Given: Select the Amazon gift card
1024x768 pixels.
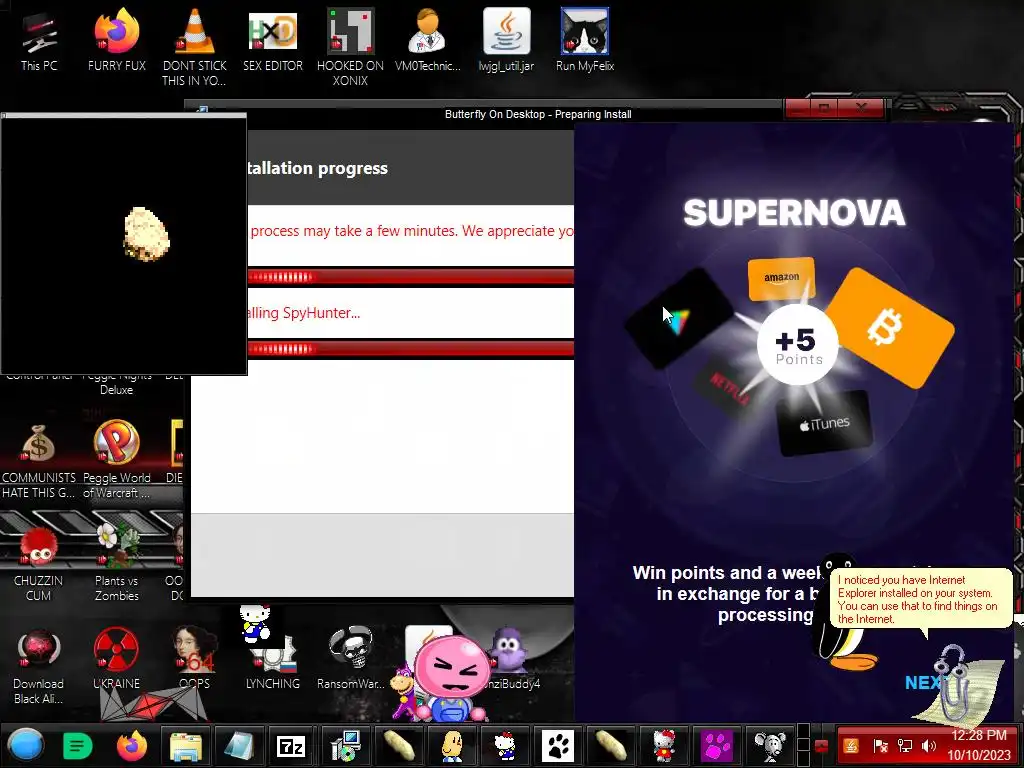Looking at the screenshot, I should click(x=781, y=279).
